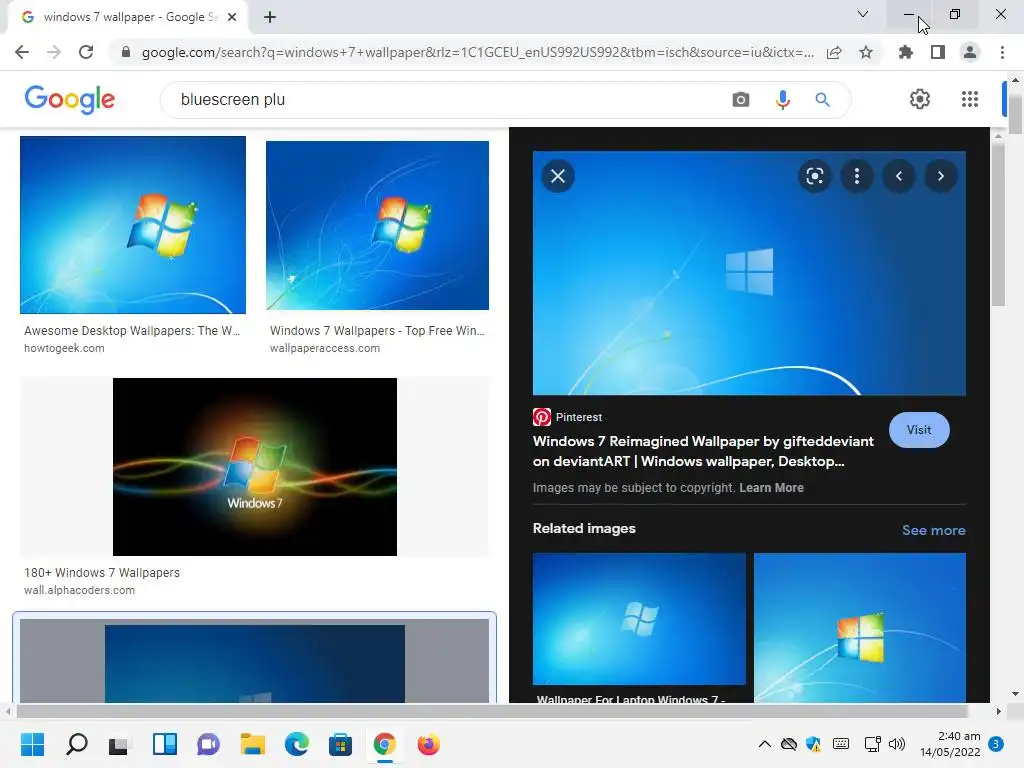Select the windows 7 wallpaper tab
This screenshot has height=768, width=1024.
tap(127, 17)
